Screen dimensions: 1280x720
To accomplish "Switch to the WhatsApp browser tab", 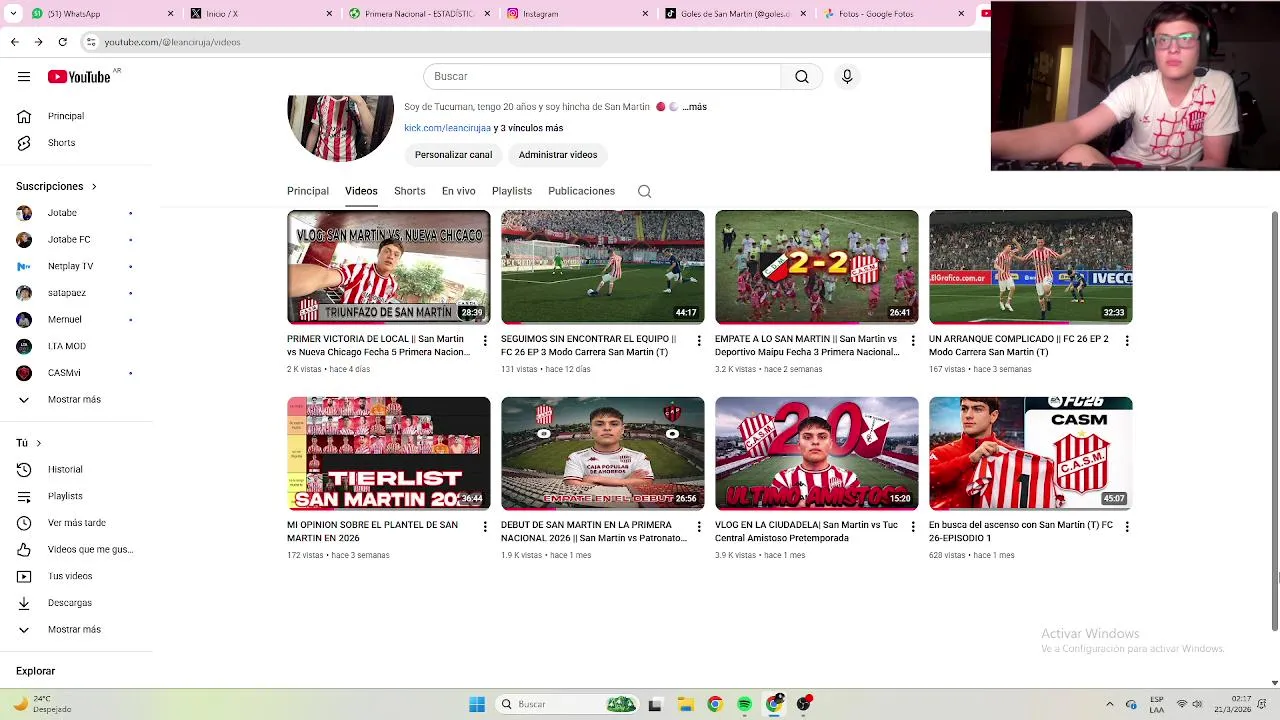I will coord(102,14).
